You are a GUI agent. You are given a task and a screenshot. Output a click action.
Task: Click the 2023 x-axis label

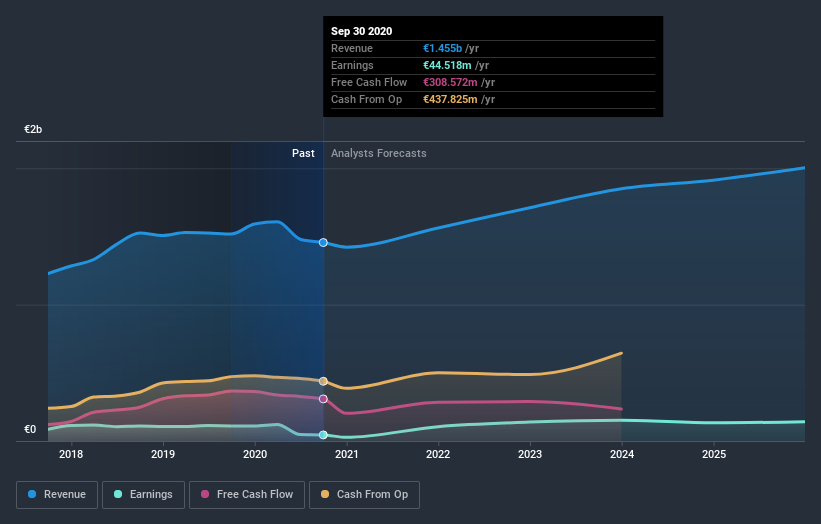[x=530, y=454]
